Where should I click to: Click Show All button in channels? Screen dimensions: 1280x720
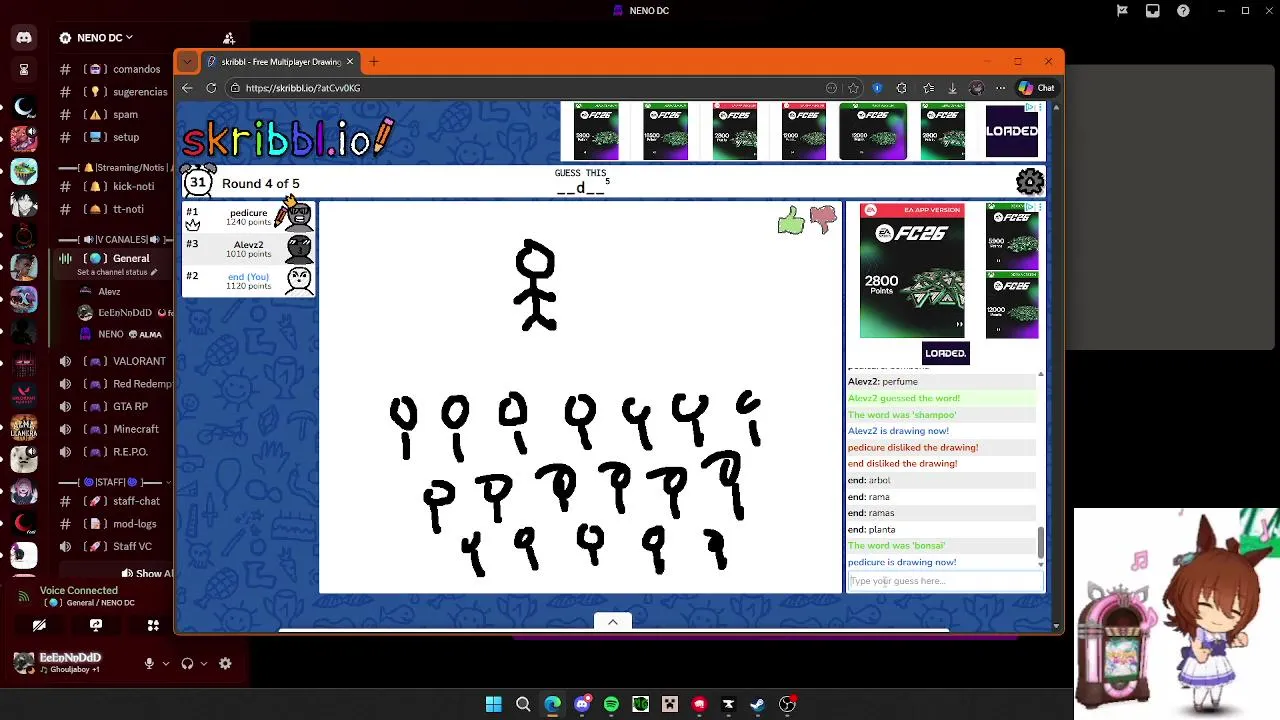click(148, 574)
